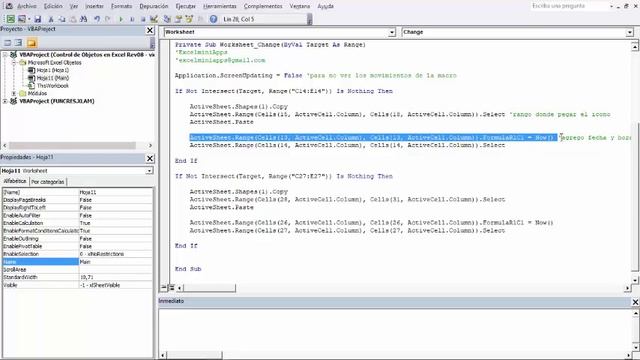Collapse the Microsoft Excel Objetos folder

coord(13,62)
